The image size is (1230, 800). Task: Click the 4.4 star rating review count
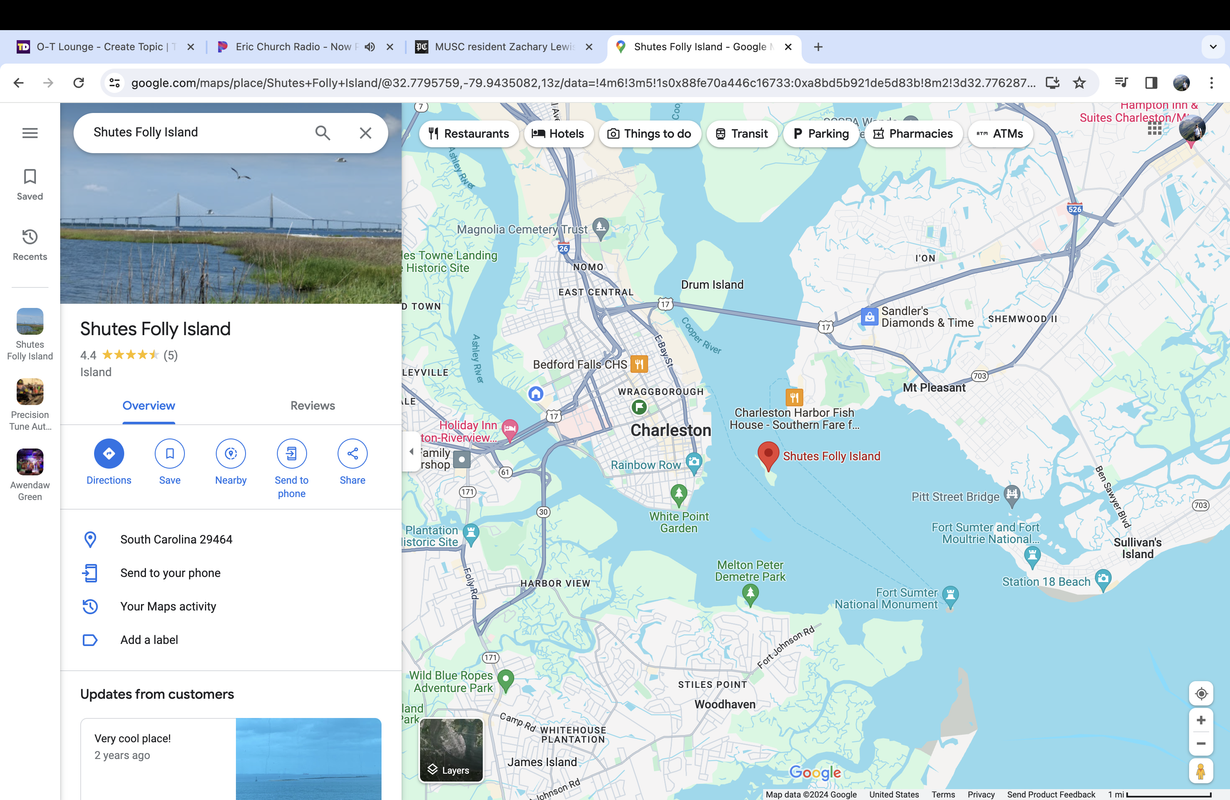point(171,355)
